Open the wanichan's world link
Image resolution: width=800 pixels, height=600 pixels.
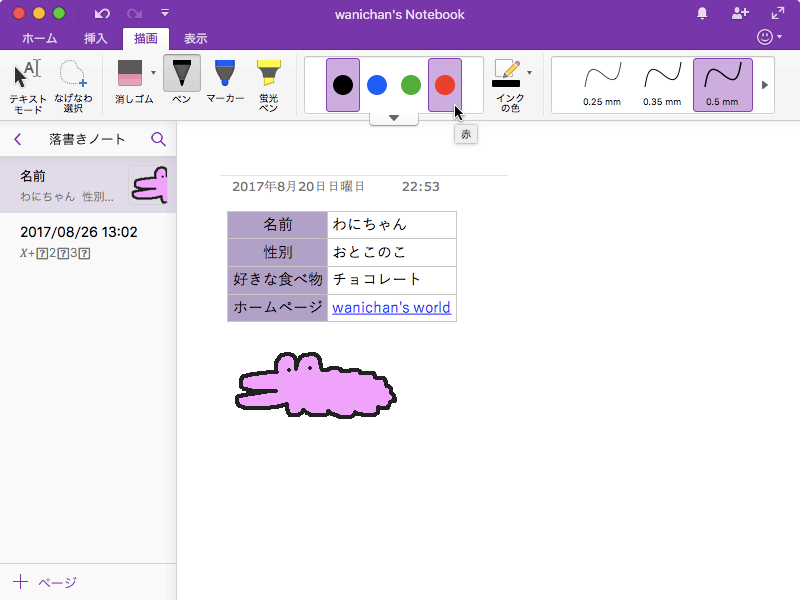[x=391, y=308]
